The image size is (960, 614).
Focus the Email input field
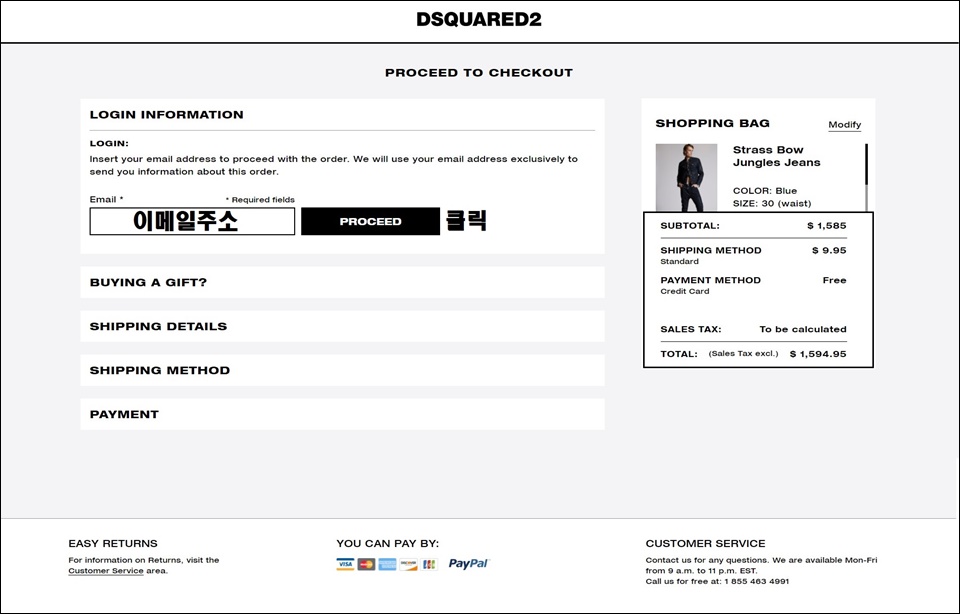tap(192, 221)
